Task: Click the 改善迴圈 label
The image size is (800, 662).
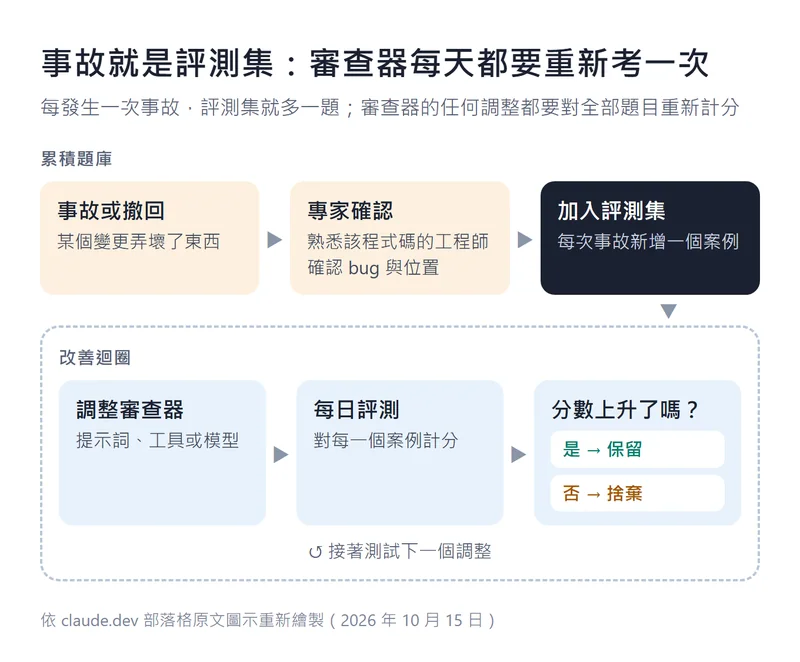Action: (x=95, y=357)
